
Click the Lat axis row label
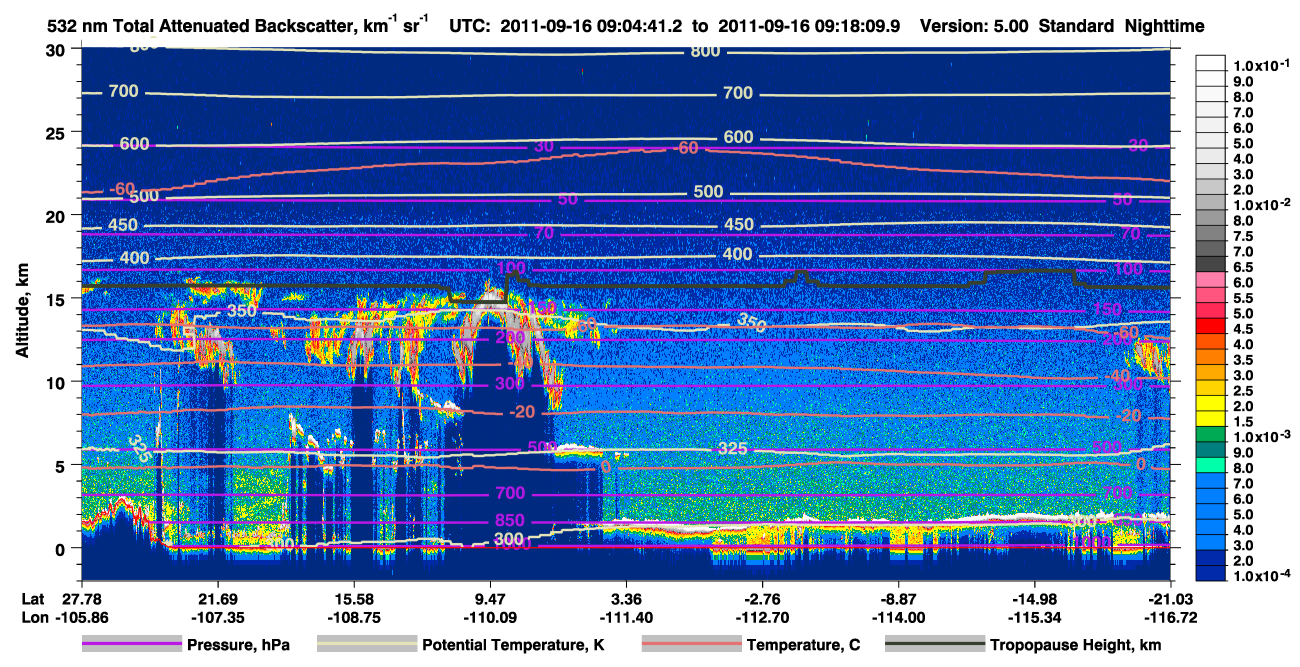pyautogui.click(x=33, y=598)
